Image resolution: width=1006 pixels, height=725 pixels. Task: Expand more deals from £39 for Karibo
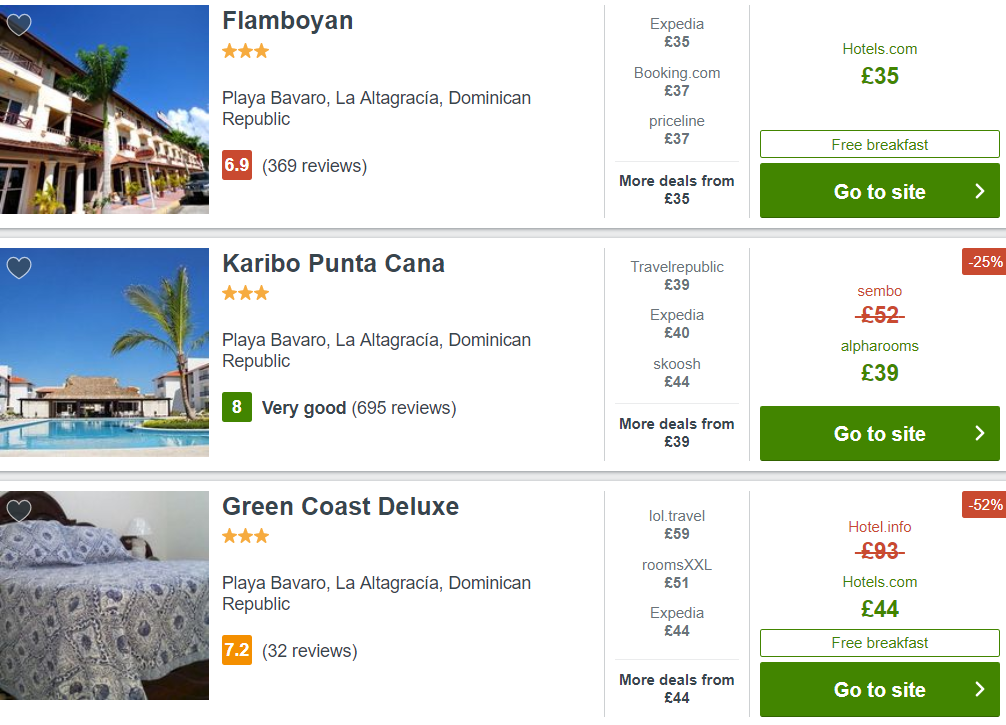tap(676, 433)
